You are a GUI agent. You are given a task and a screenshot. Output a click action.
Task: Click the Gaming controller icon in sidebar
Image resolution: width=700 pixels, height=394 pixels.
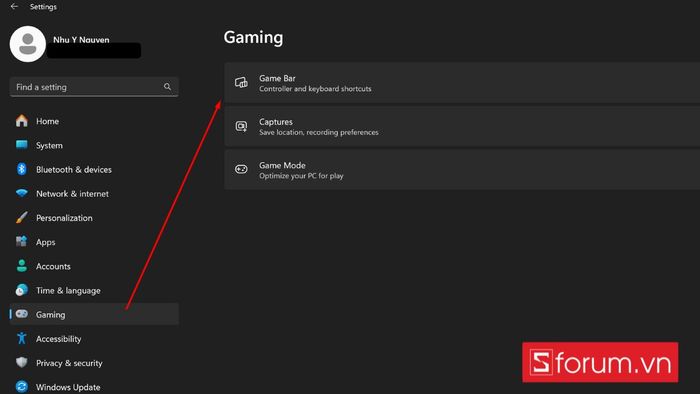click(21, 314)
